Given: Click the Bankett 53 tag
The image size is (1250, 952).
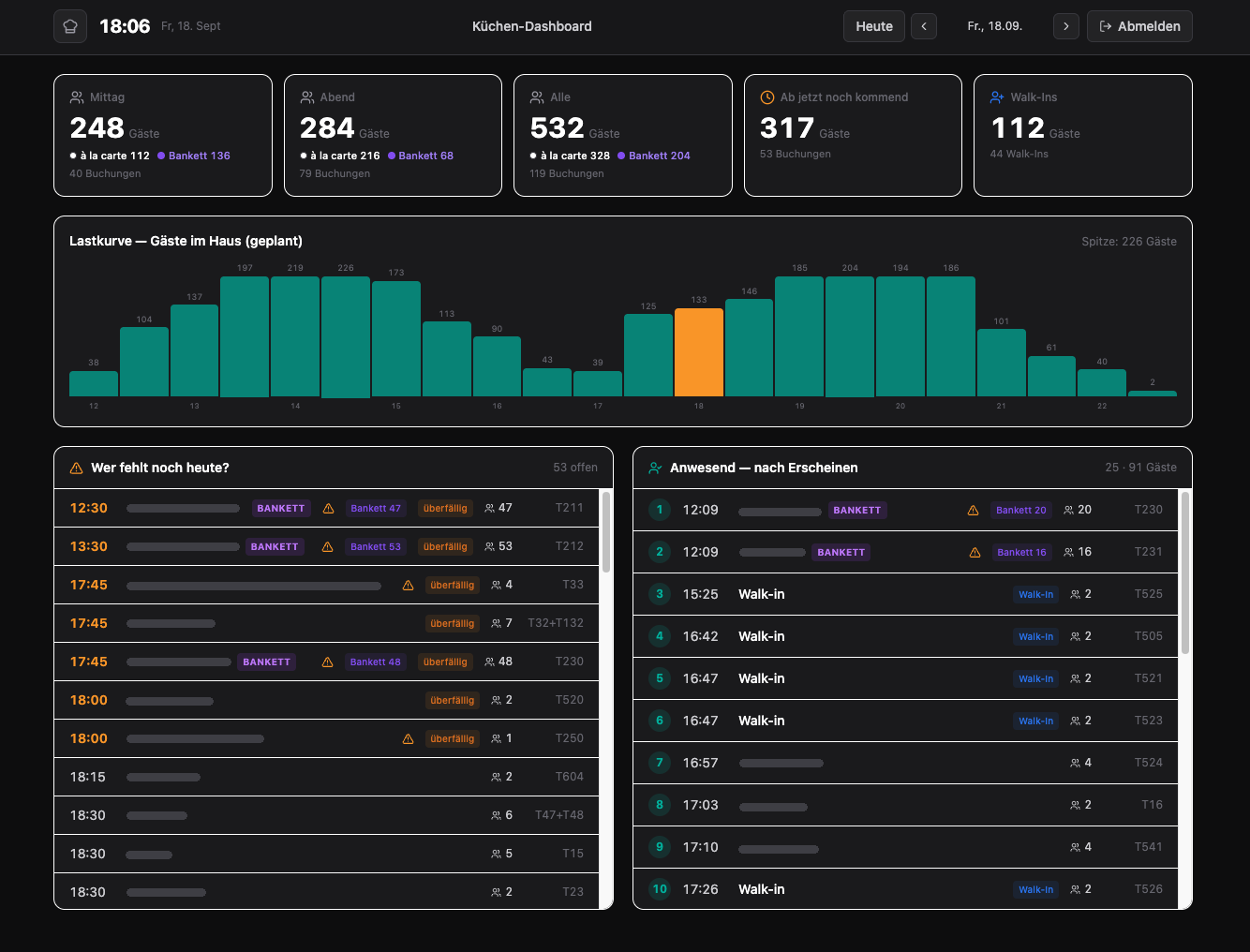Looking at the screenshot, I should tap(376, 546).
